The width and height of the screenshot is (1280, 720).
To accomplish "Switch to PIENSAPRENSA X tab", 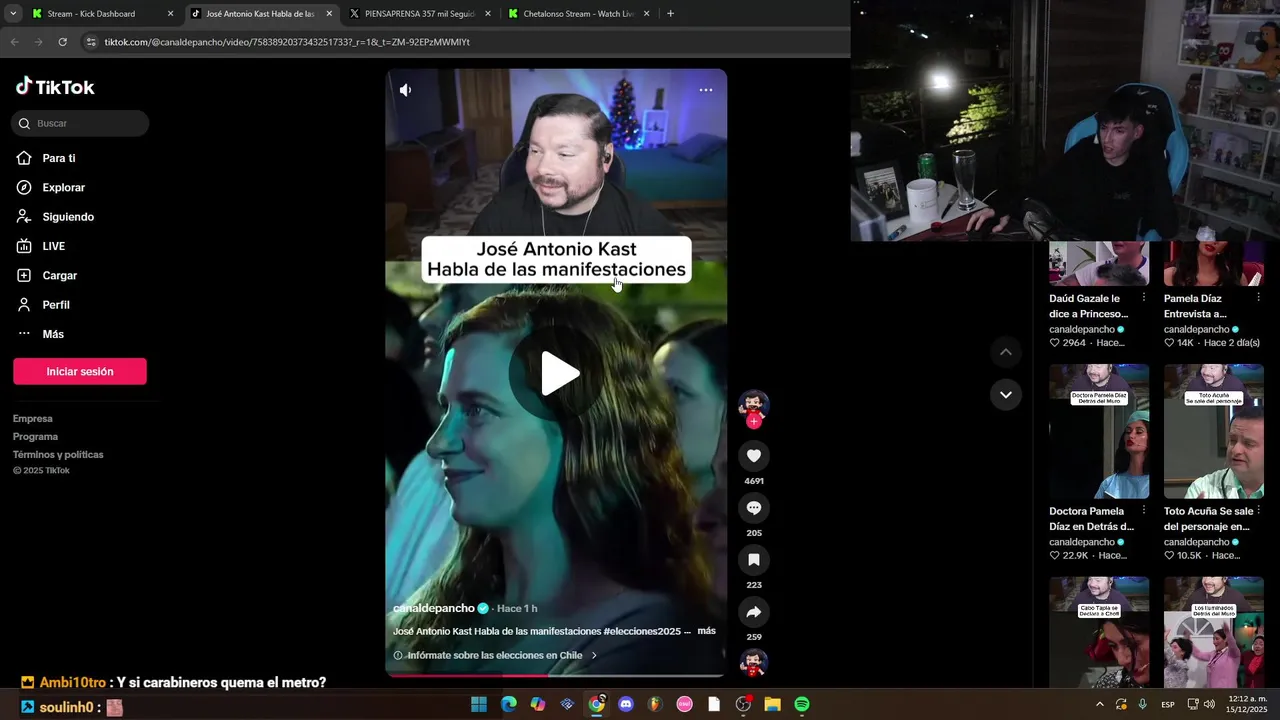I will (x=420, y=14).
